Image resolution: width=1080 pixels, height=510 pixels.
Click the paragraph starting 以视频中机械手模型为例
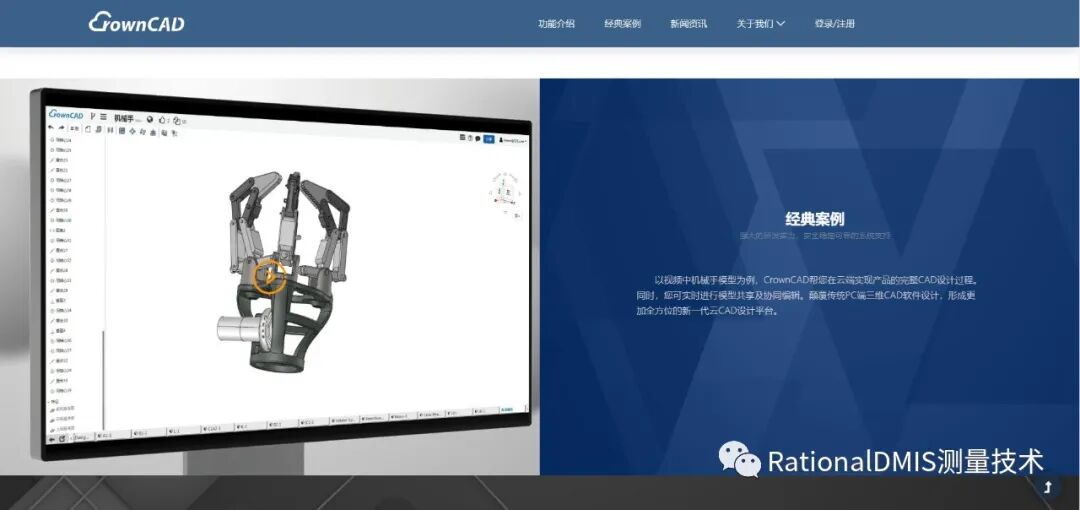(807, 295)
